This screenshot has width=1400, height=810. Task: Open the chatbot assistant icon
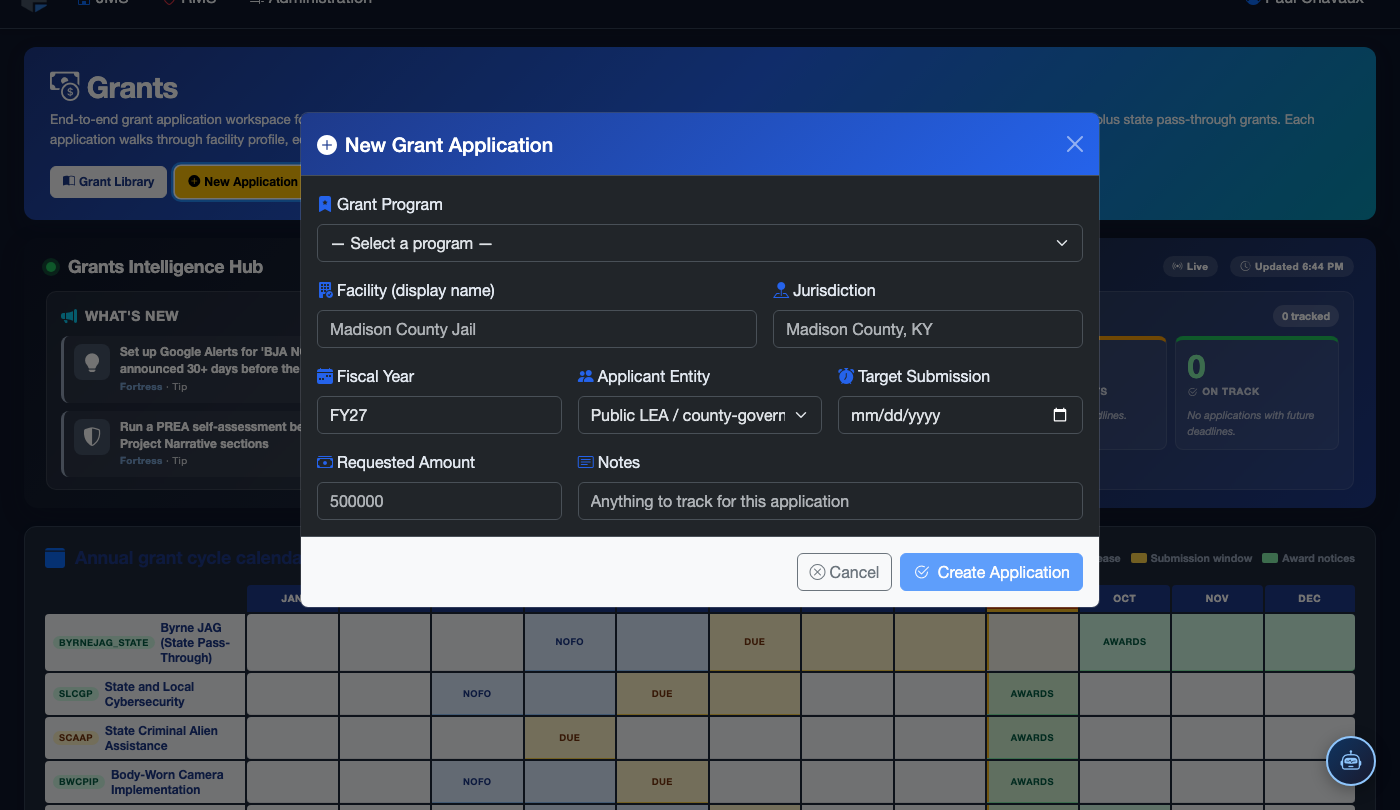1351,761
